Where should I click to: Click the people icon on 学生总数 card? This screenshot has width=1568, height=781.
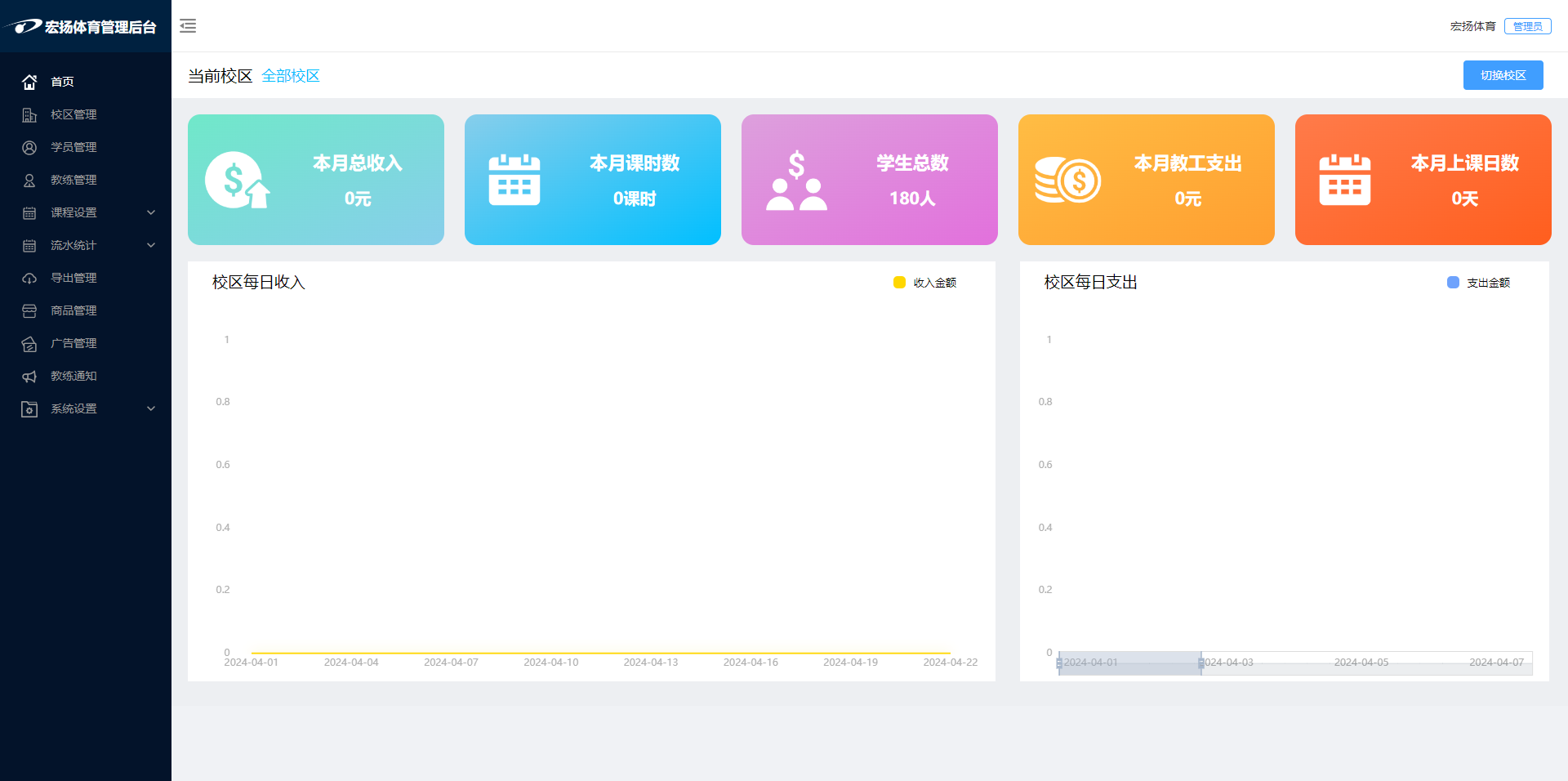(796, 181)
